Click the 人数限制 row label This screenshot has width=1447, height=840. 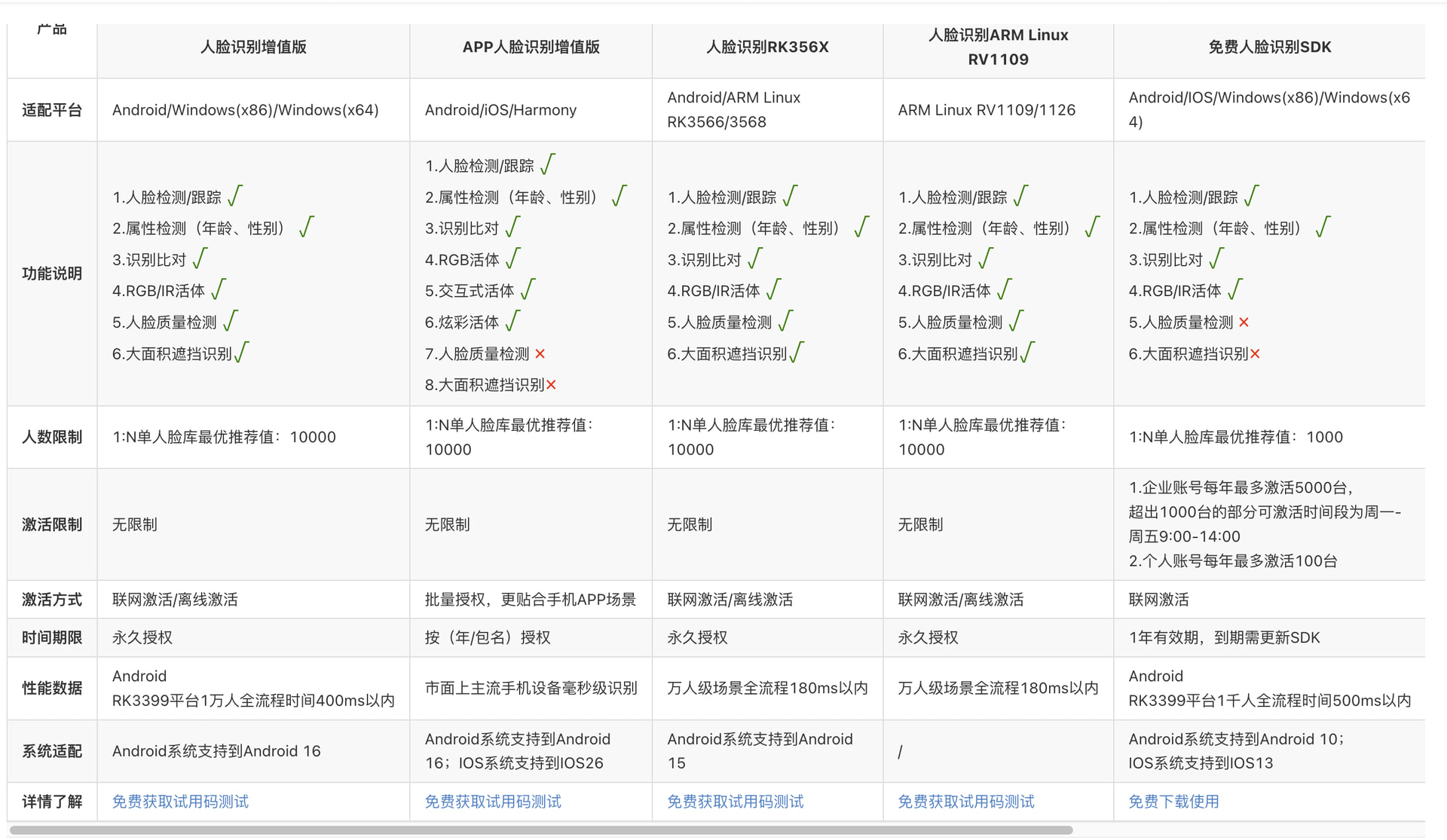[52, 437]
